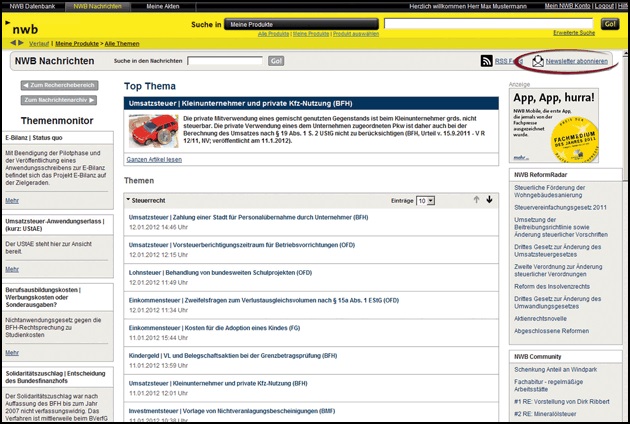Image resolution: width=630 pixels, height=424 pixels.
Task: Switch to the NWB Datenbank tab
Action: (x=34, y=6)
